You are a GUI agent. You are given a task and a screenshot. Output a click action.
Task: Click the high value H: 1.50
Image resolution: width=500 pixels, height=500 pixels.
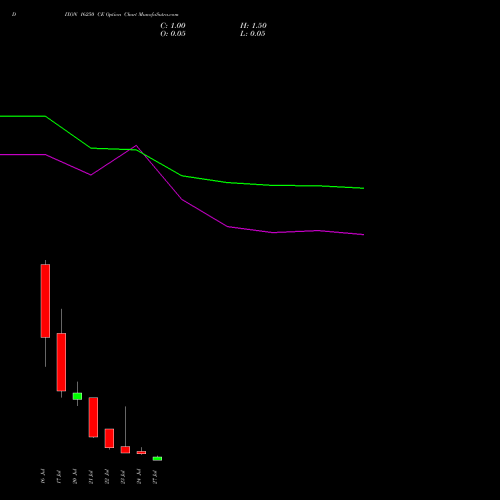point(253,26)
